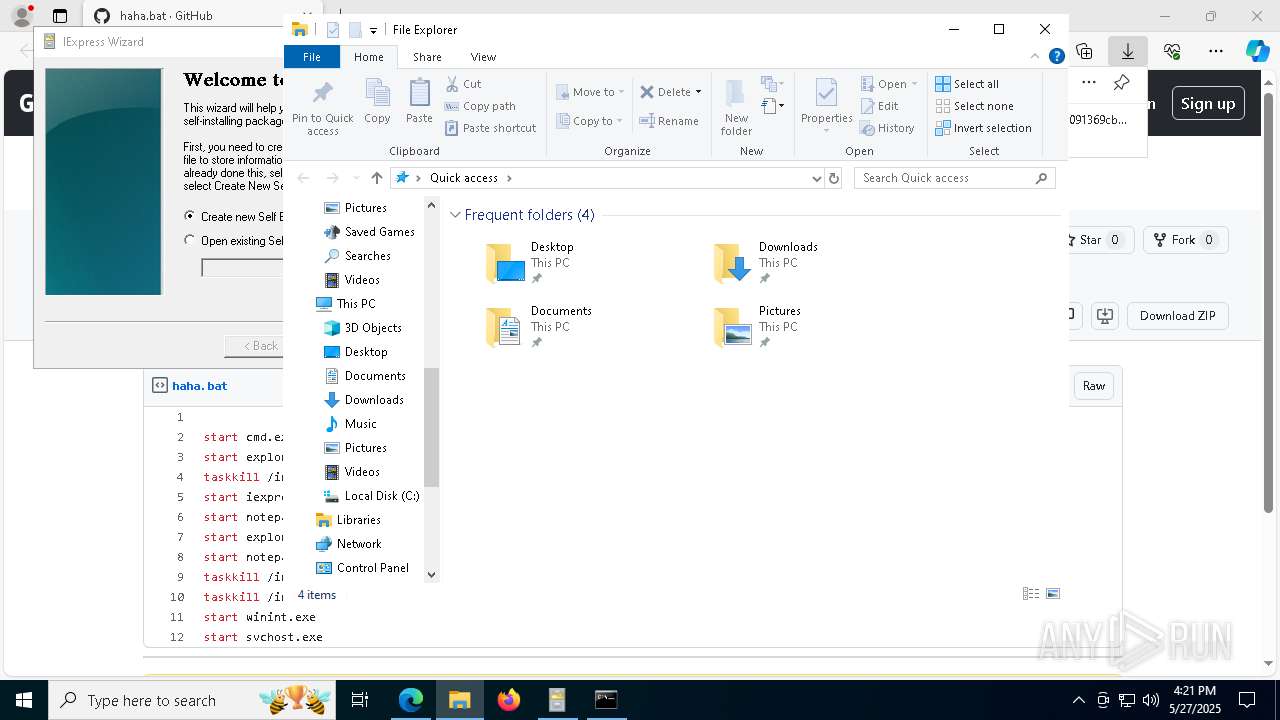Open Firefox from taskbar
1280x720 pixels.
pyautogui.click(x=509, y=700)
